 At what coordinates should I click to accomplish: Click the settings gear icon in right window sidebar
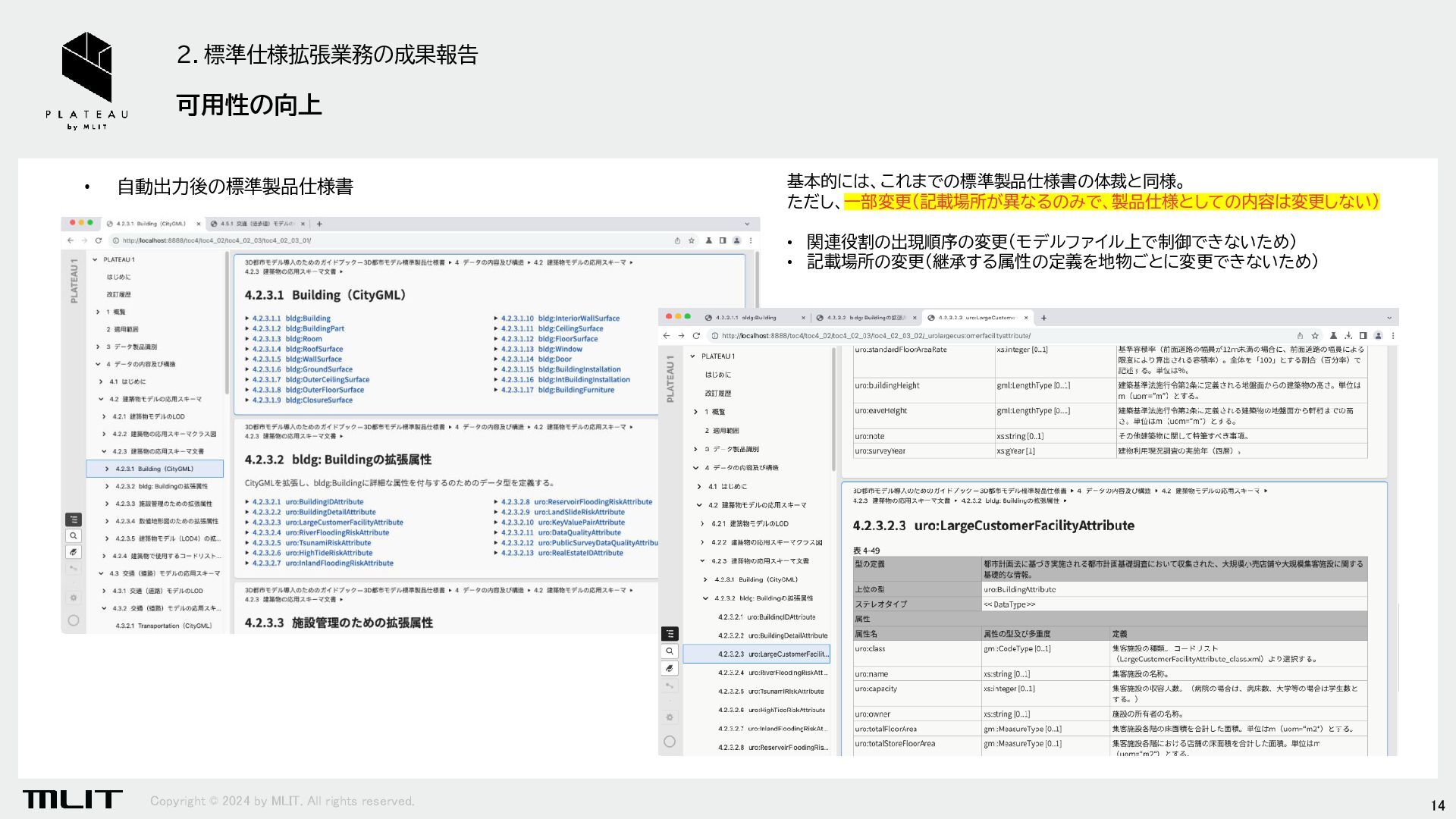coord(670,717)
